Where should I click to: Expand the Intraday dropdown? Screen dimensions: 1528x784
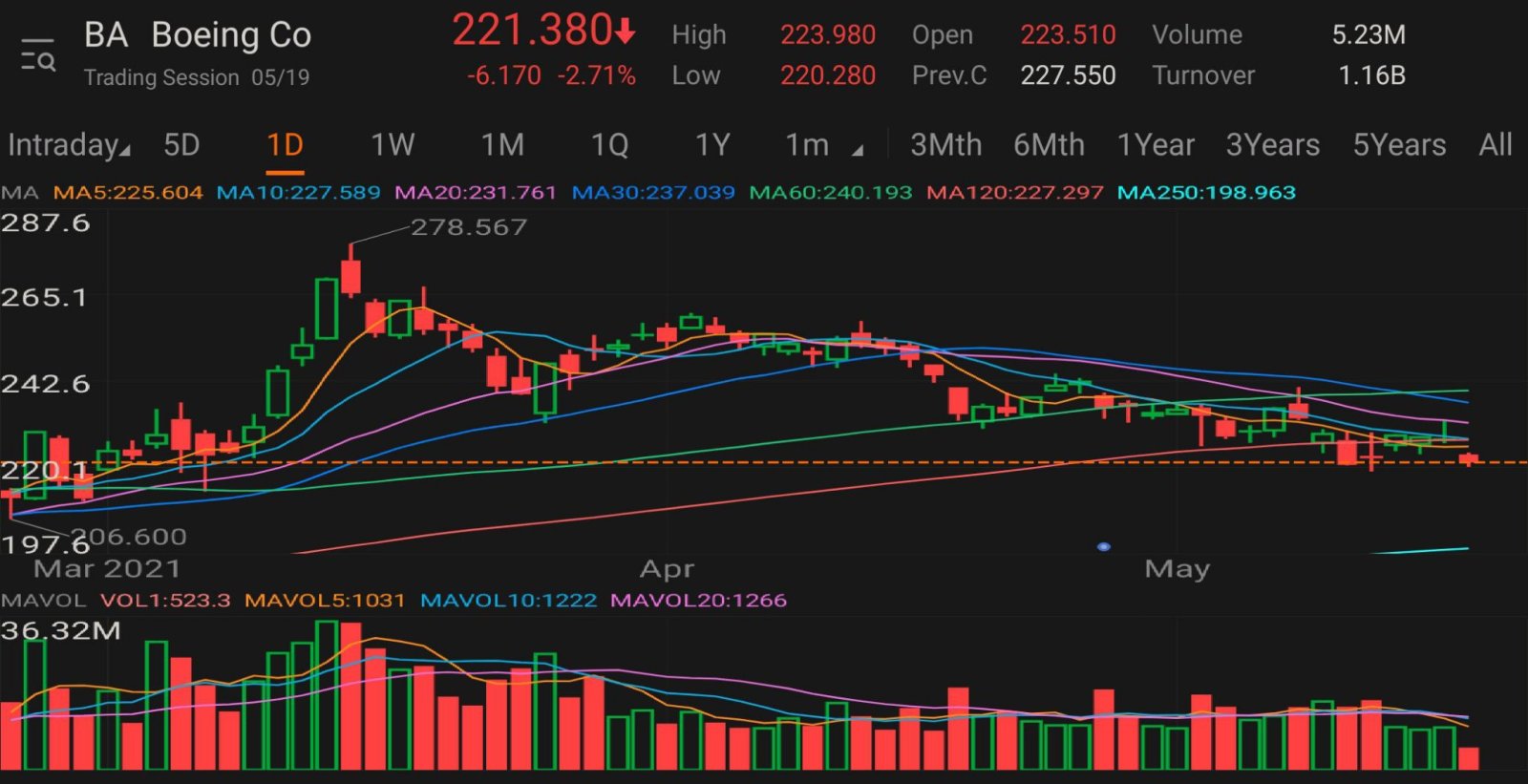pyautogui.click(x=69, y=145)
